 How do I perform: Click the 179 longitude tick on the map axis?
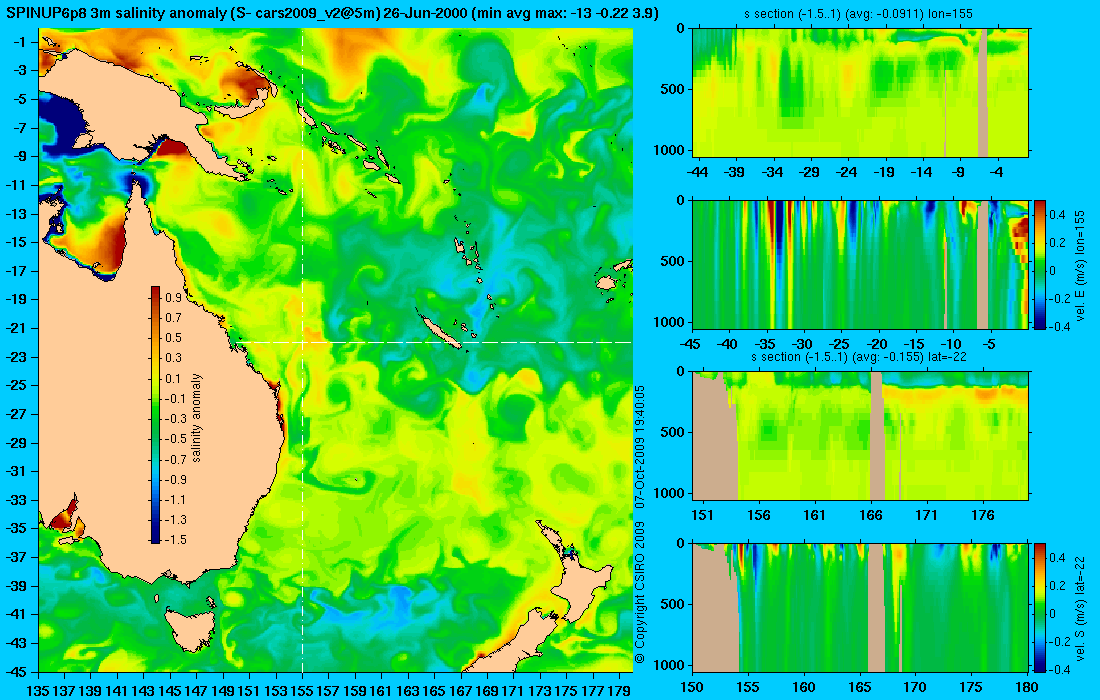[619, 691]
